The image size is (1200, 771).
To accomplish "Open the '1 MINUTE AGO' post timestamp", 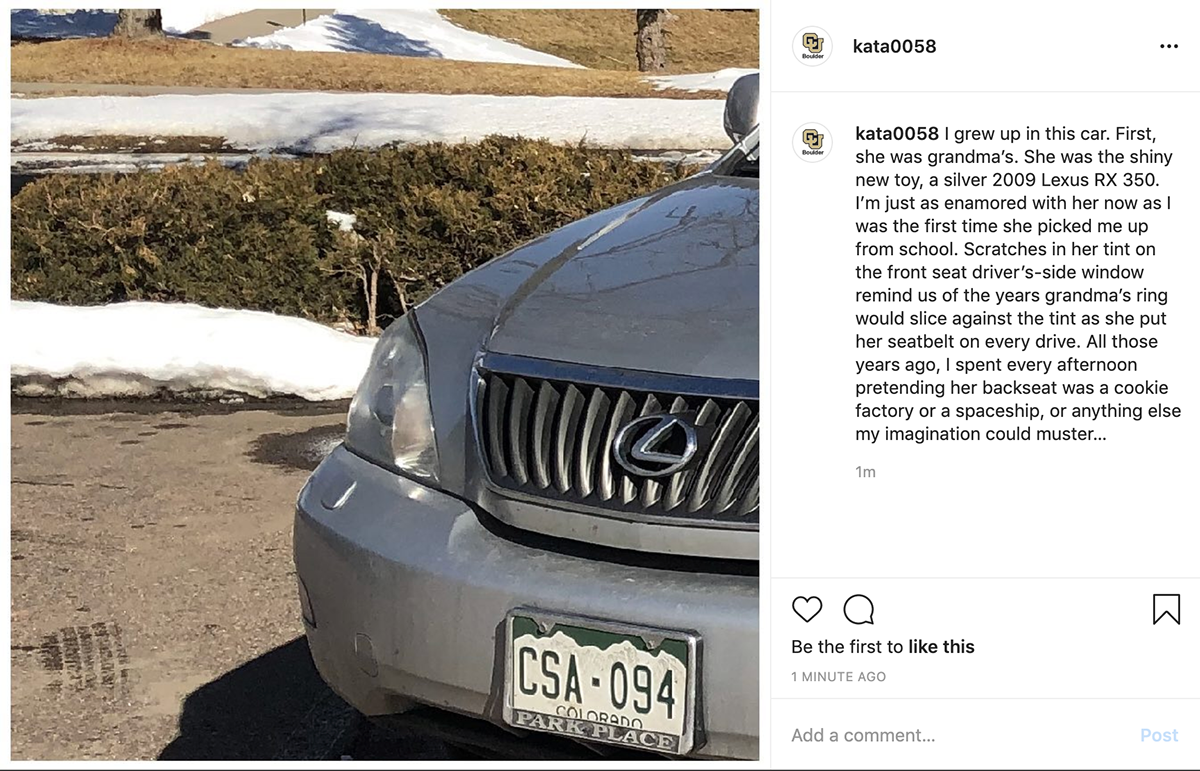I will 838,677.
